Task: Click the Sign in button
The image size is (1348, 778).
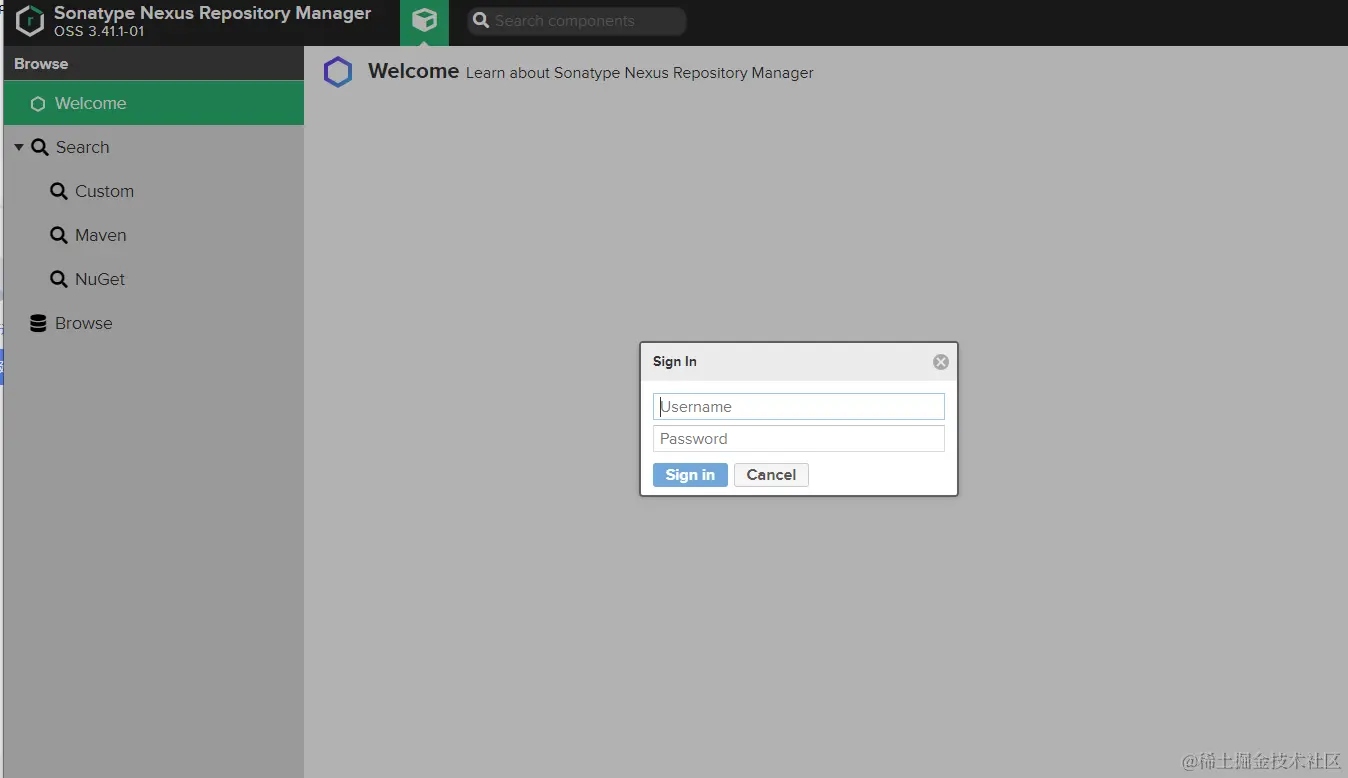Action: point(690,475)
